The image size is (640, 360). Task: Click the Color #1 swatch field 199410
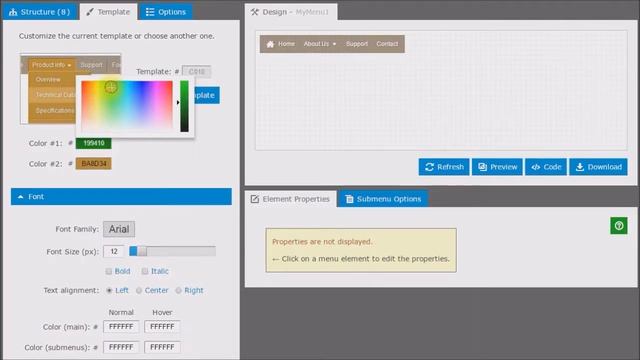tap(93, 143)
